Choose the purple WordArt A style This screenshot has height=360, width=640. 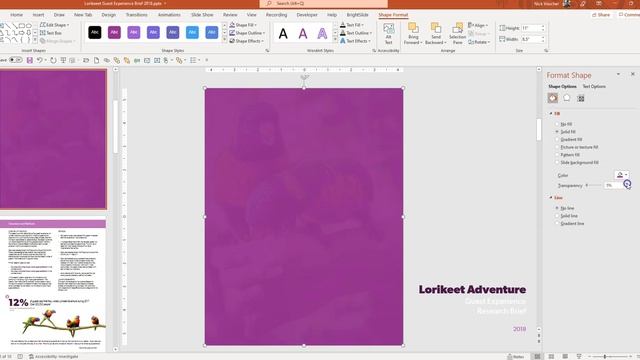click(x=303, y=33)
